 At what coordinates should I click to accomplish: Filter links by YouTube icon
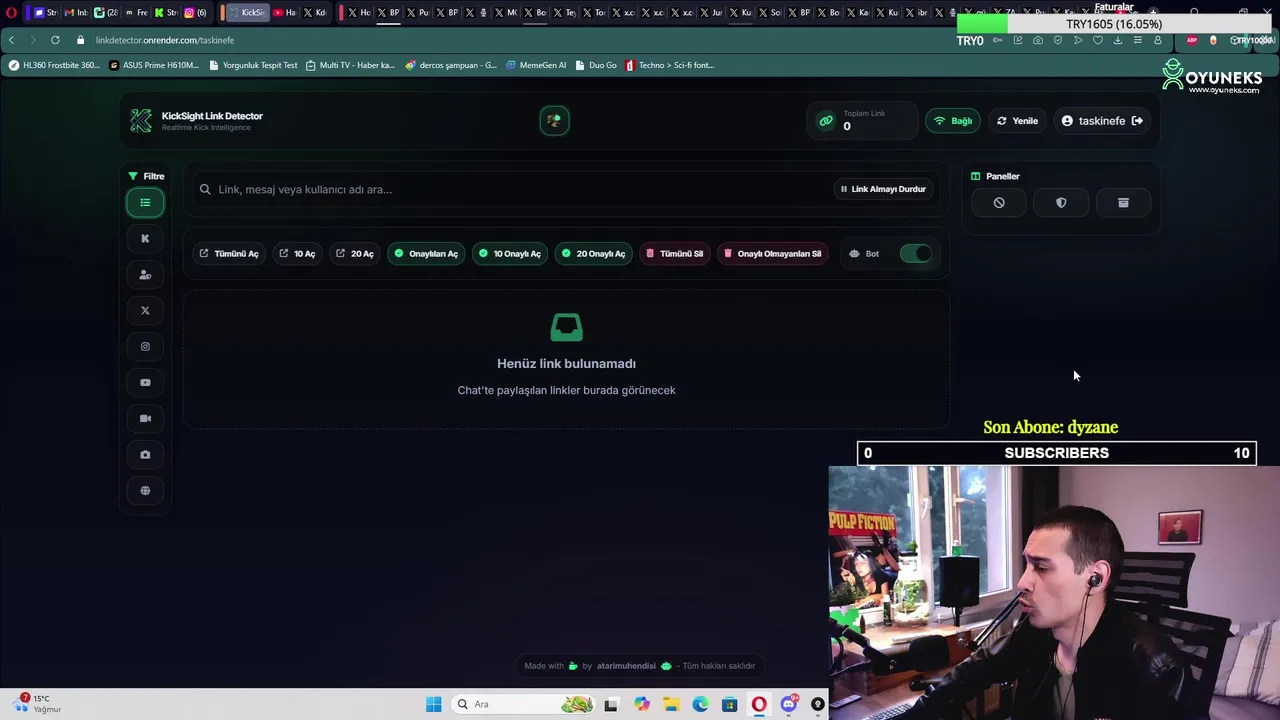click(145, 383)
